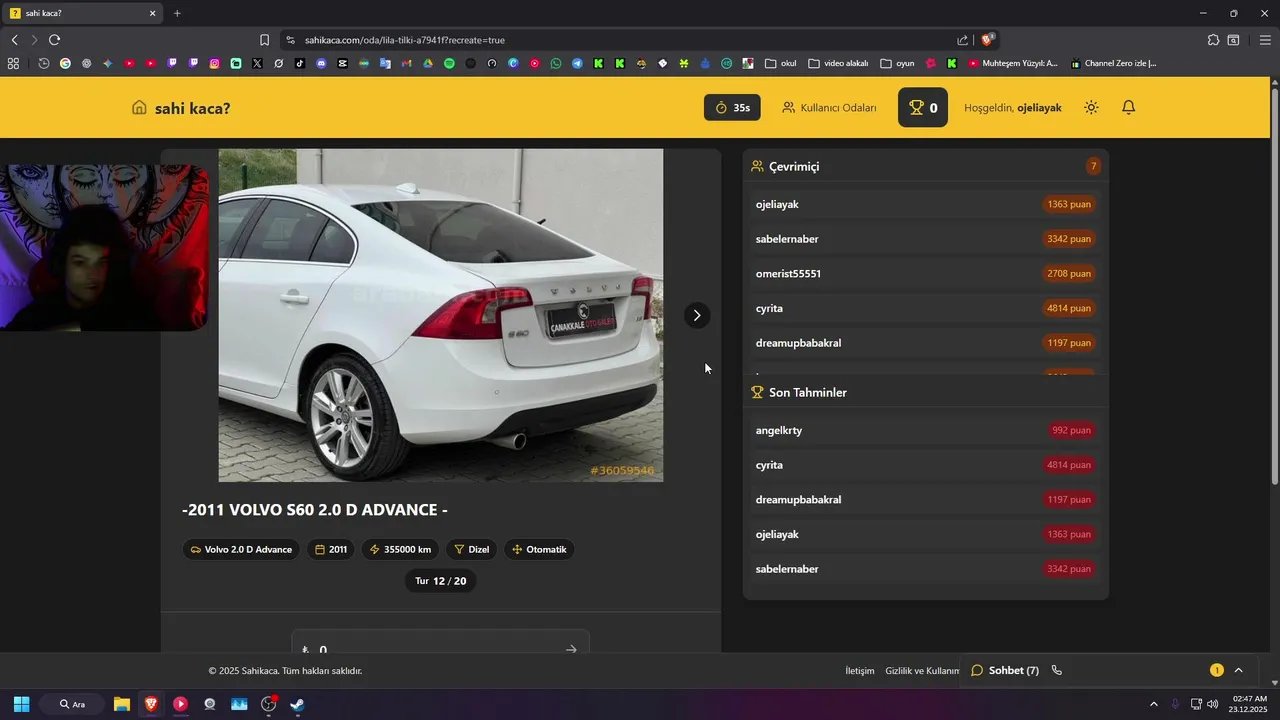The width and height of the screenshot is (1280, 720).
Task: Open the WhatsApp bookmark
Action: point(556,63)
